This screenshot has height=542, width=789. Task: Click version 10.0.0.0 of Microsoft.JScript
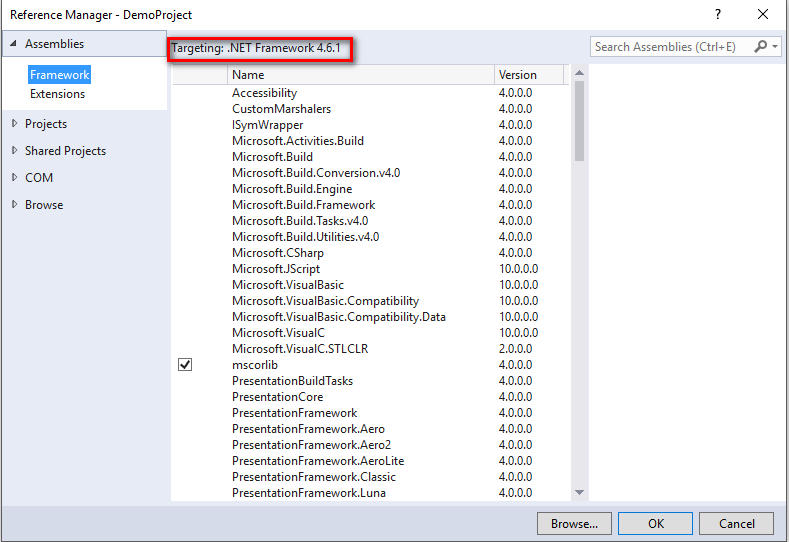518,269
